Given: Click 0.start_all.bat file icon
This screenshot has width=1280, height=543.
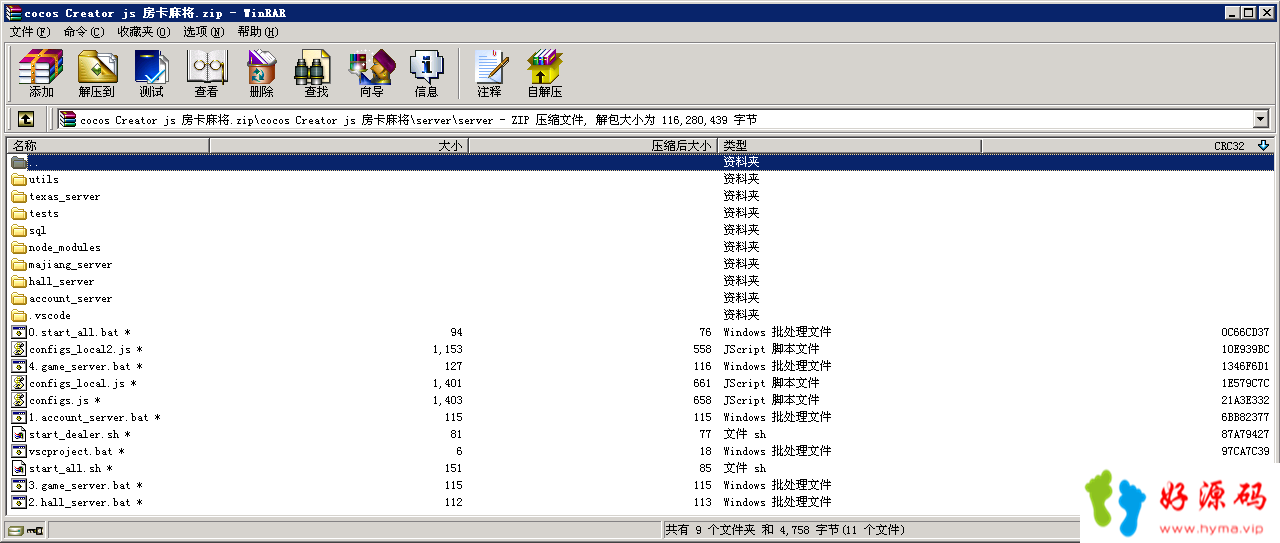Looking at the screenshot, I should [x=19, y=332].
